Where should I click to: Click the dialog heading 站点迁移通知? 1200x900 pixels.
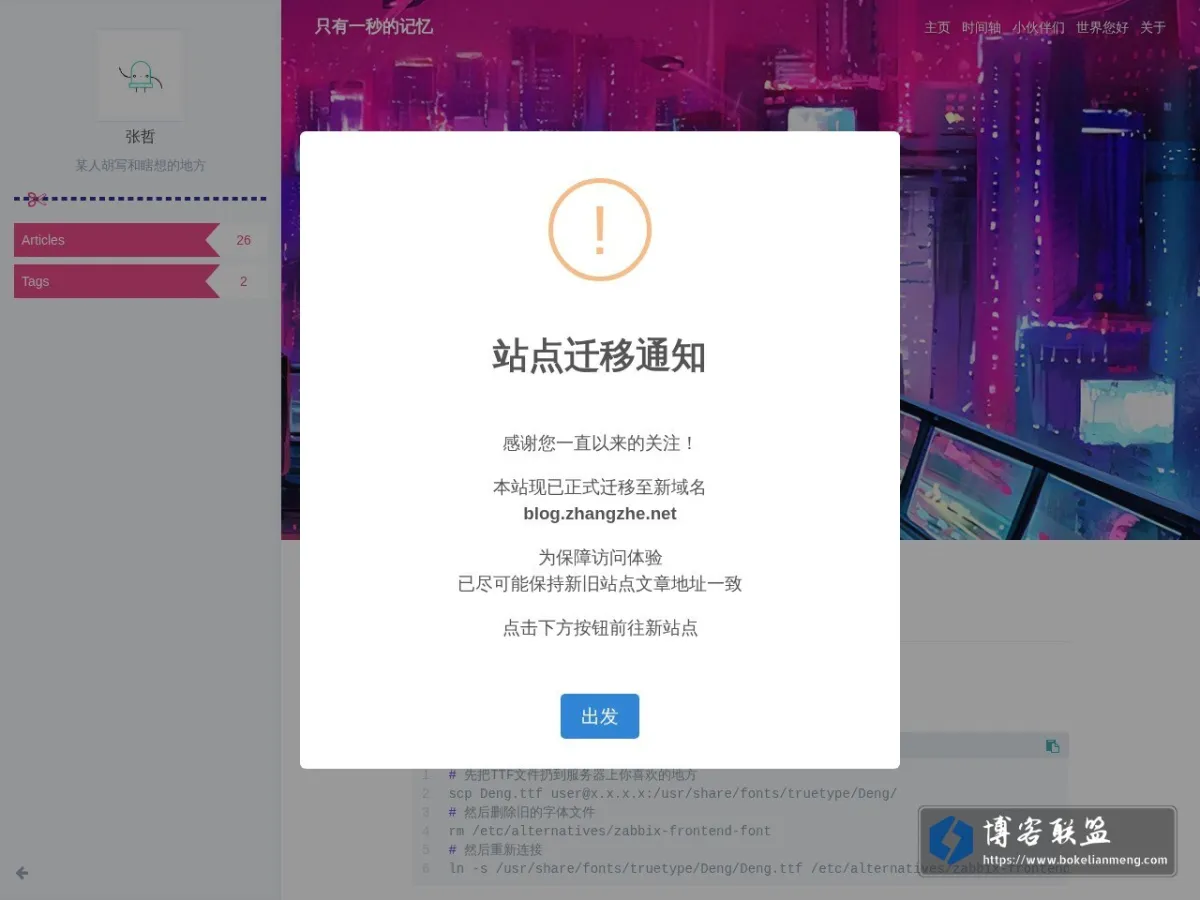599,356
